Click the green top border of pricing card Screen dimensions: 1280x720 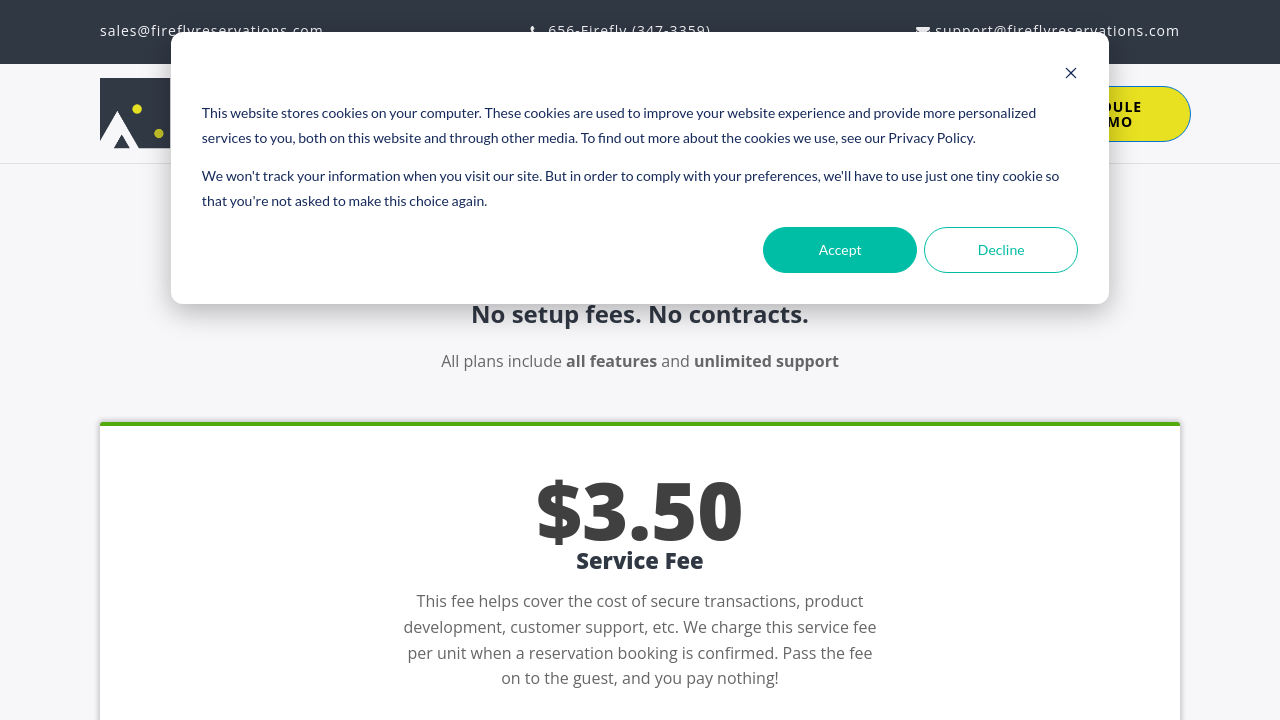pos(640,424)
